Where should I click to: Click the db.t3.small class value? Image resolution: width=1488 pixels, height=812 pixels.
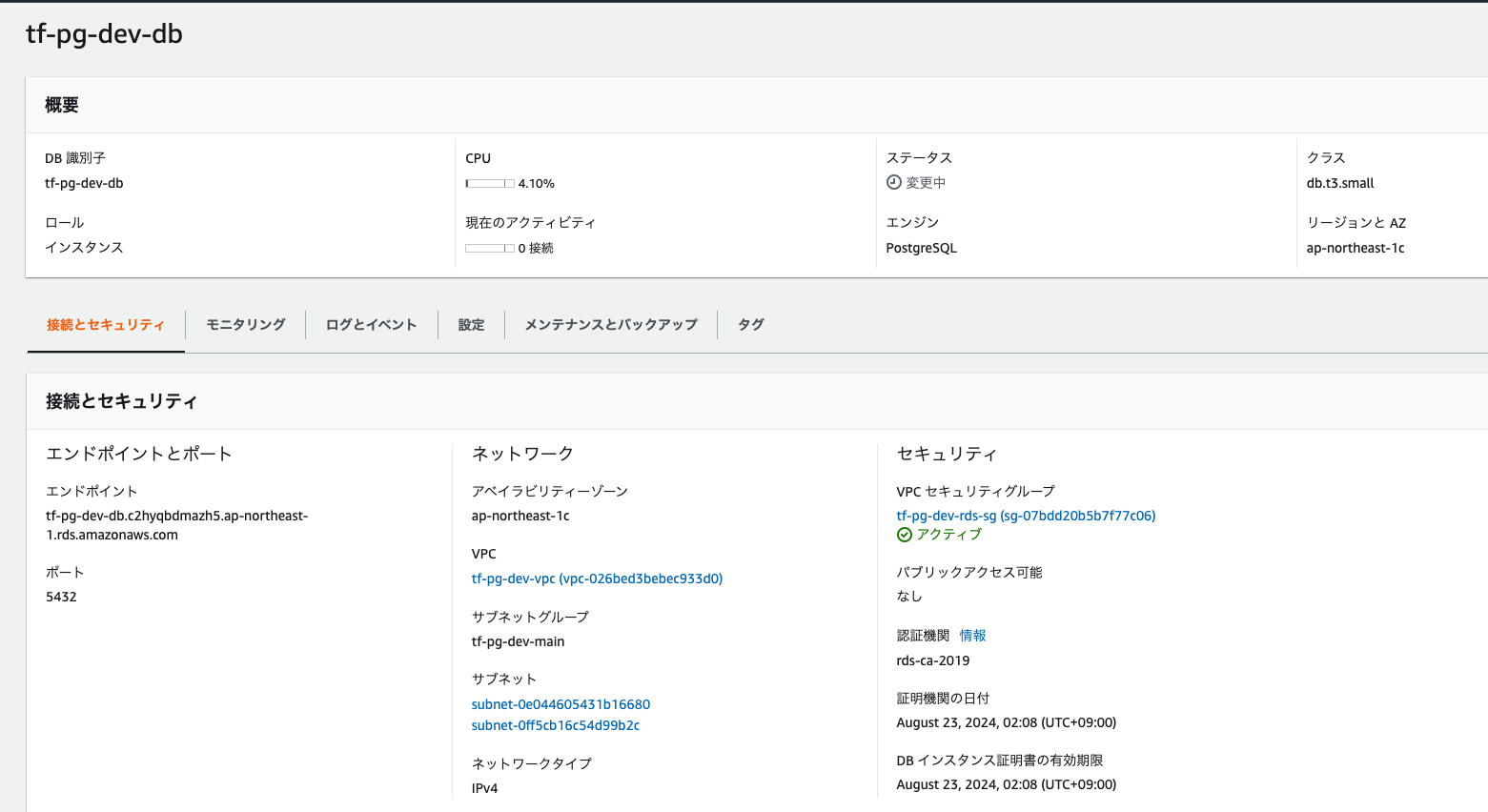[x=1339, y=182]
